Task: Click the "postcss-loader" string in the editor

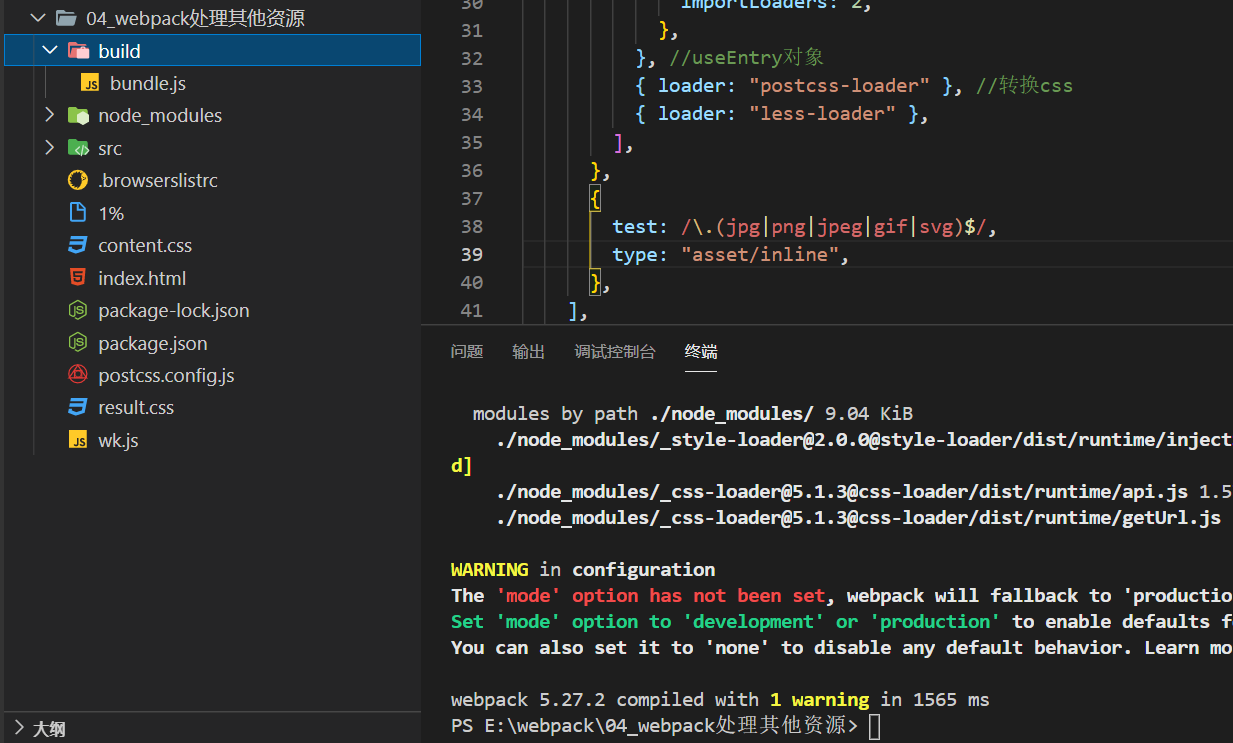Action: click(x=840, y=86)
